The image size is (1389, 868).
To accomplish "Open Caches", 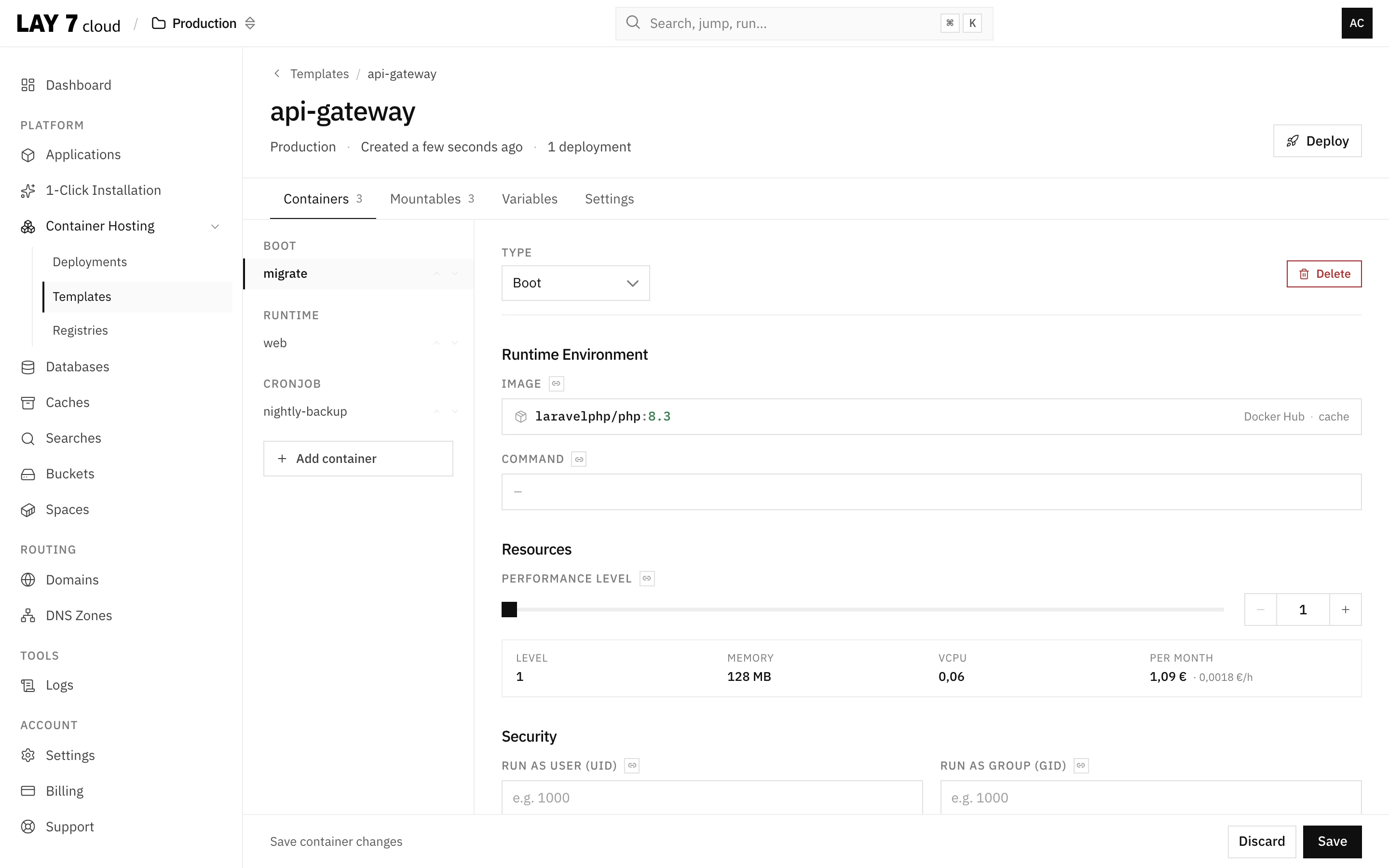I will (x=55, y=403).
